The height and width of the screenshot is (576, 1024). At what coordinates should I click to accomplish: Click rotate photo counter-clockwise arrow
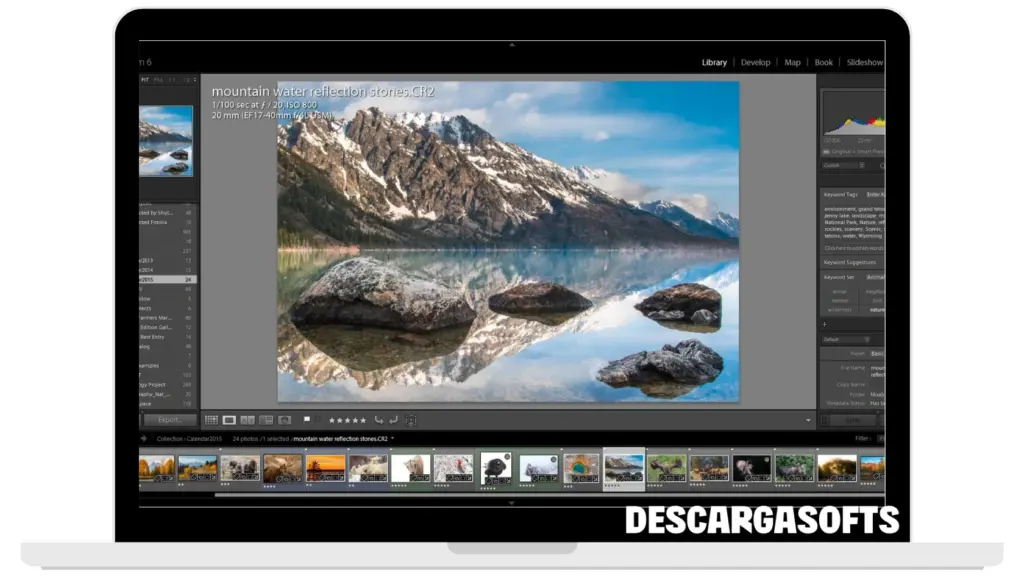[379, 420]
